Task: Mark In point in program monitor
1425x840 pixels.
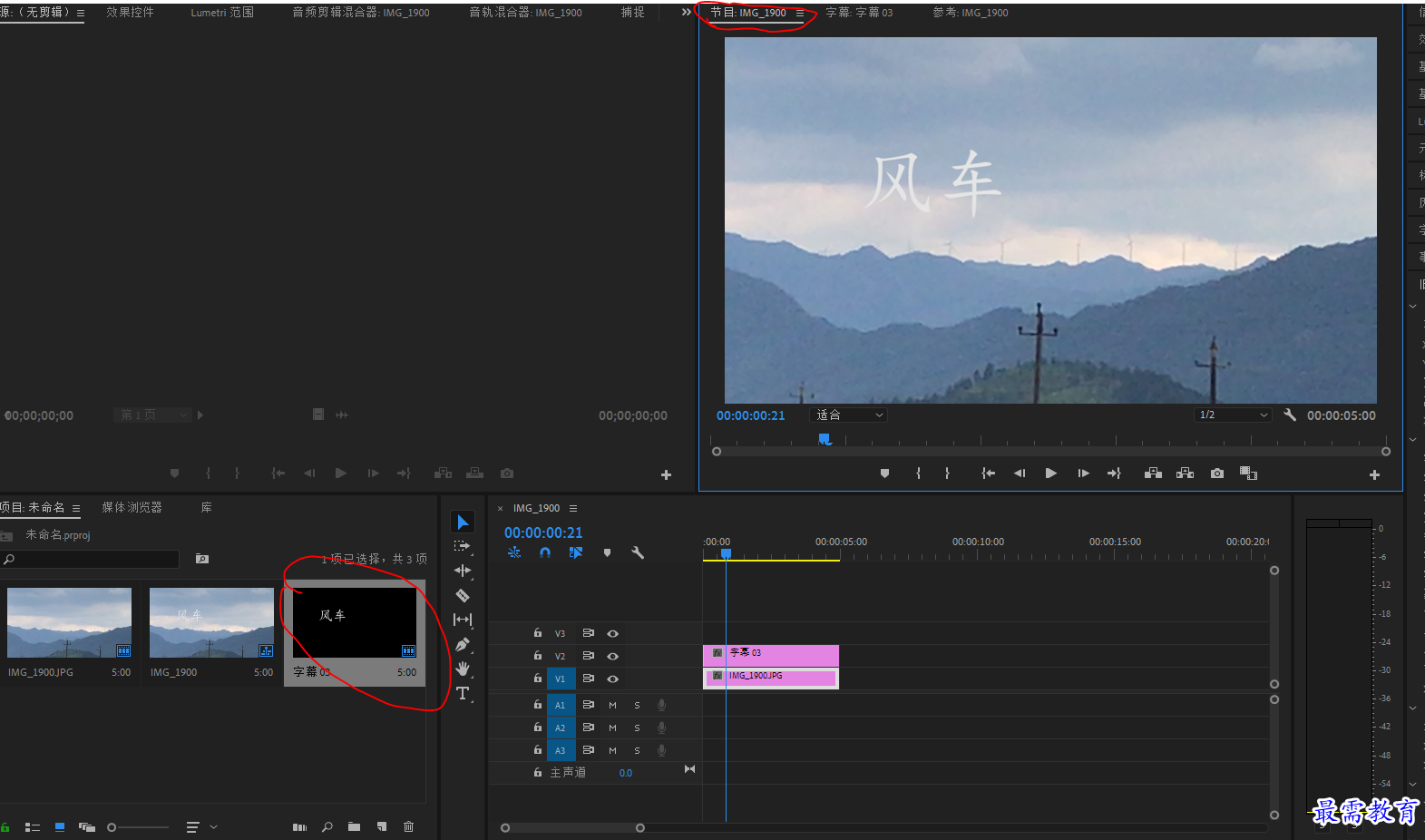Action: point(918,474)
